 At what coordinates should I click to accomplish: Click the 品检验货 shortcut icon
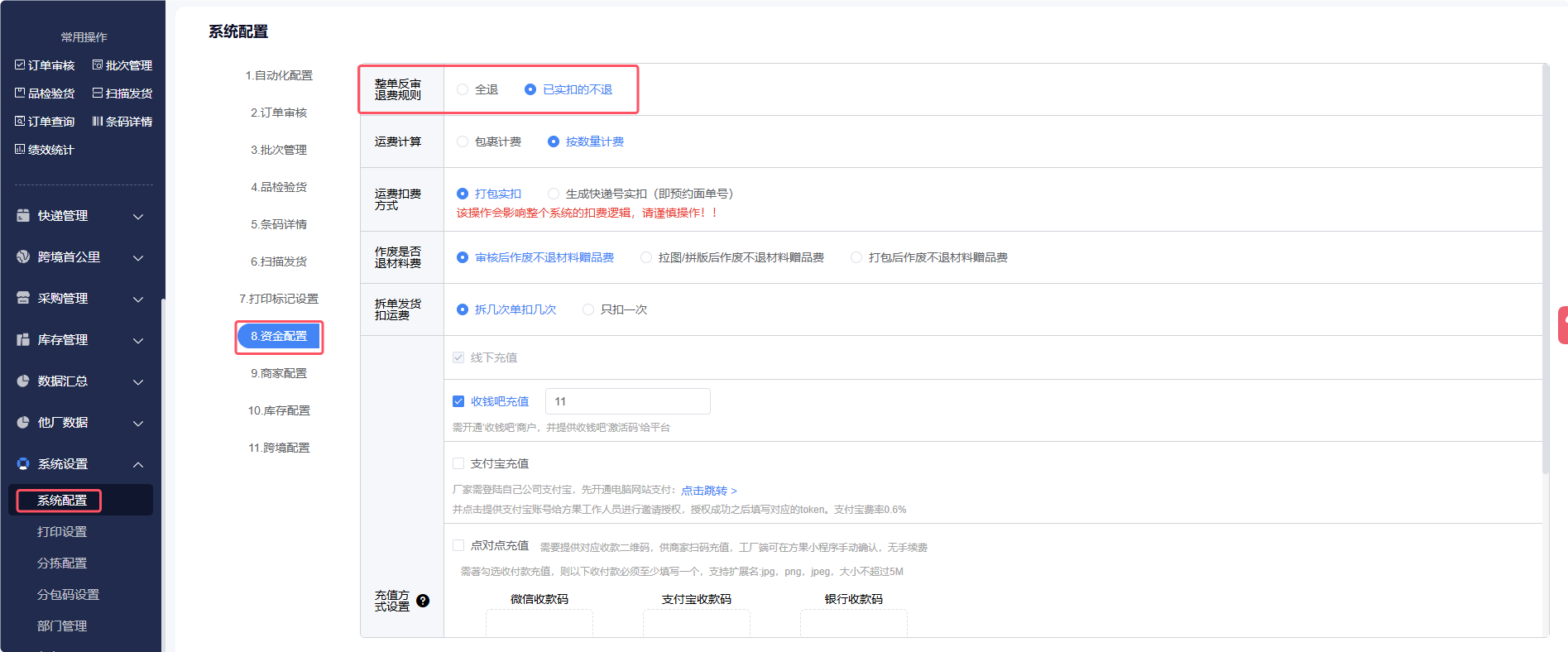pos(20,93)
